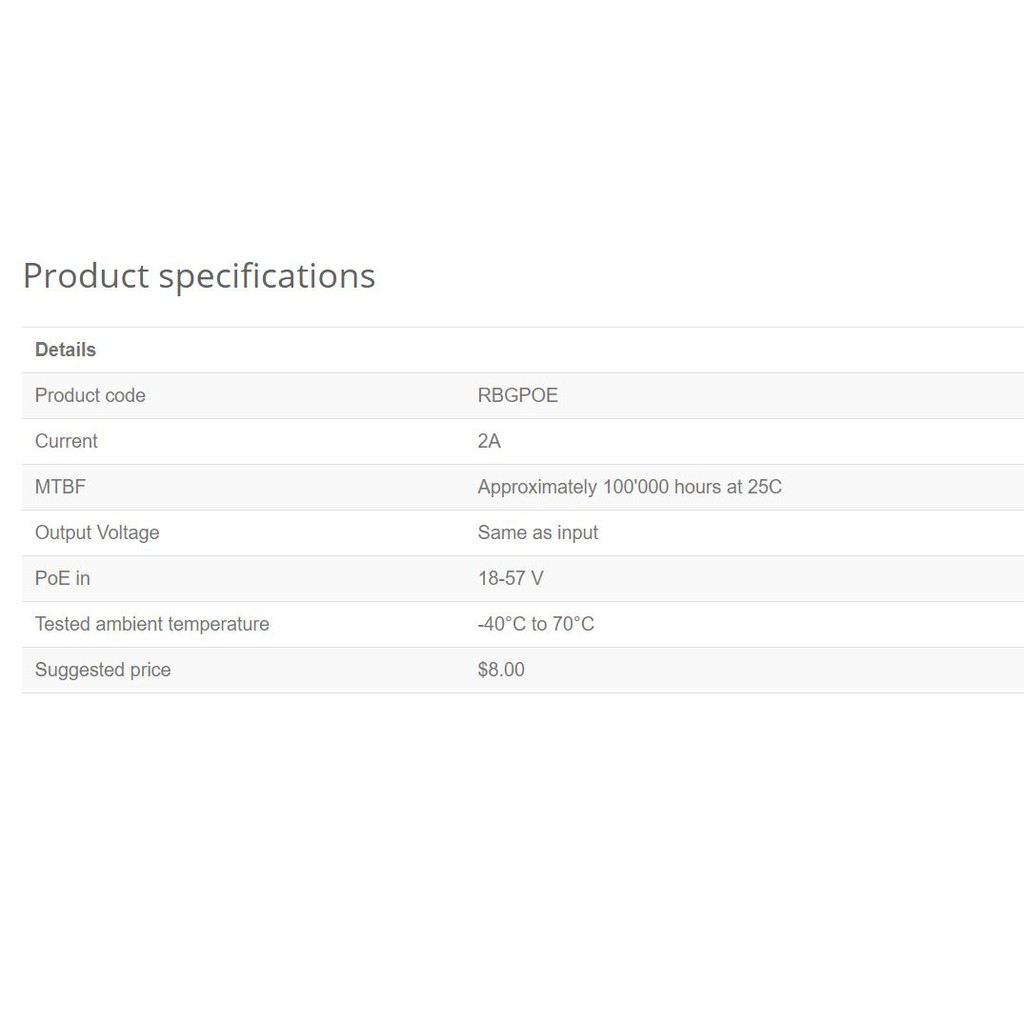Select the Tested ambient temperature label
The width and height of the screenshot is (1024, 1024).
152,624
